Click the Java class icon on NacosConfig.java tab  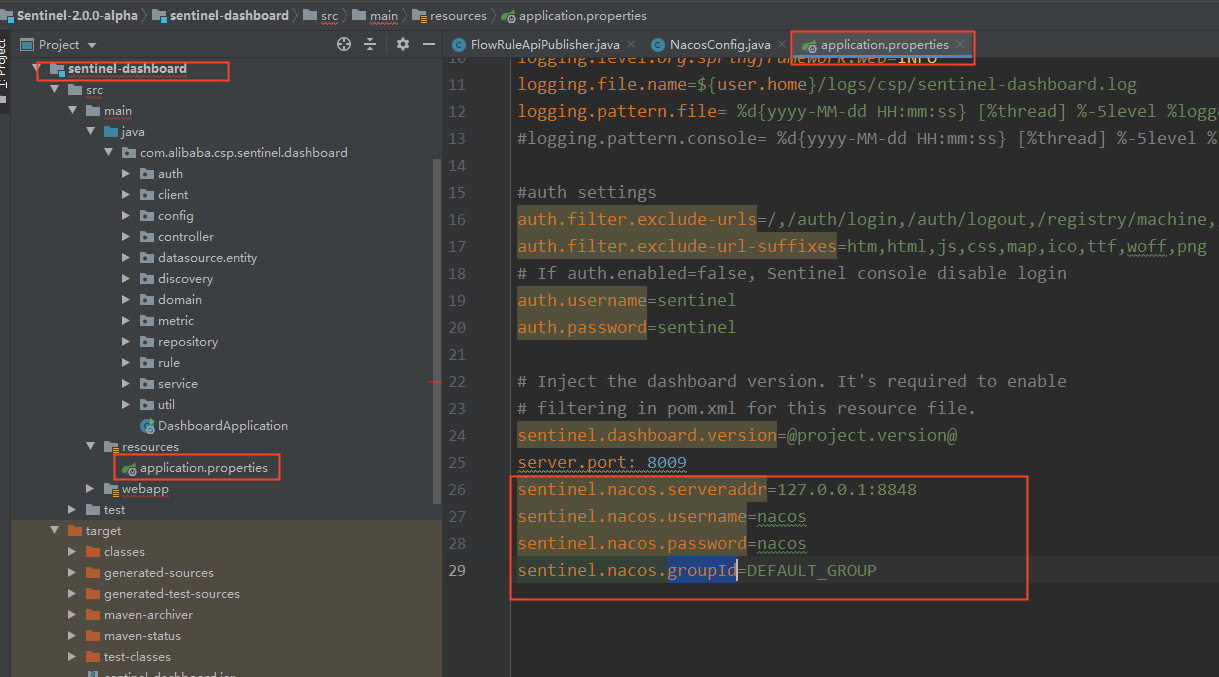pos(658,45)
